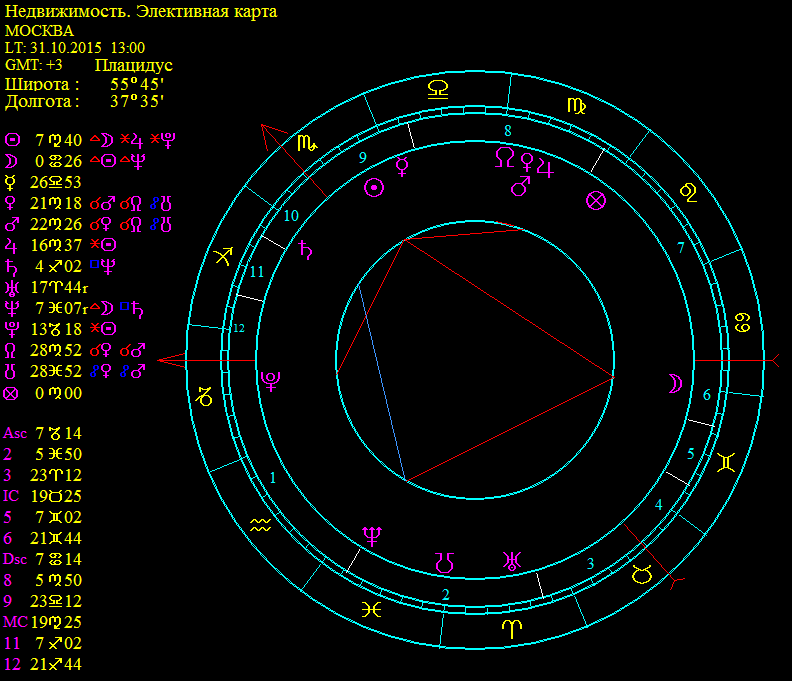The image size is (792, 681).
Task: Click the Sagittarius sign on the zodiac ring
Action: click(x=224, y=256)
